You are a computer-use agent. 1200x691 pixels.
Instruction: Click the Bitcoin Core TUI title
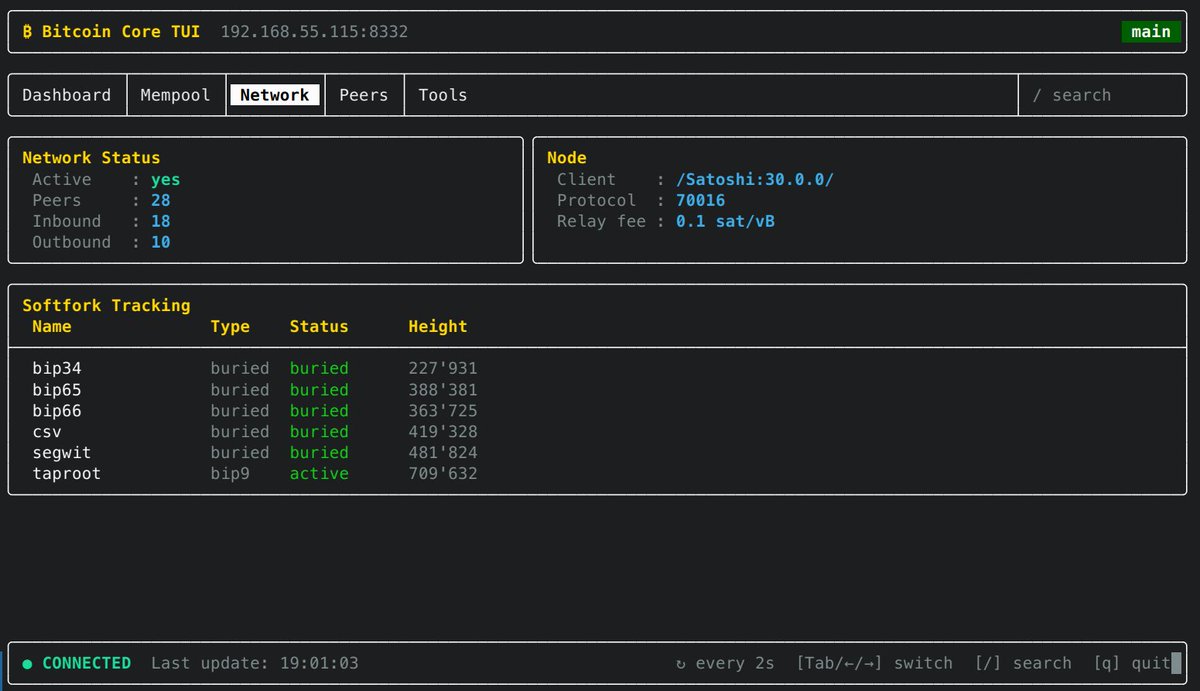tap(121, 32)
